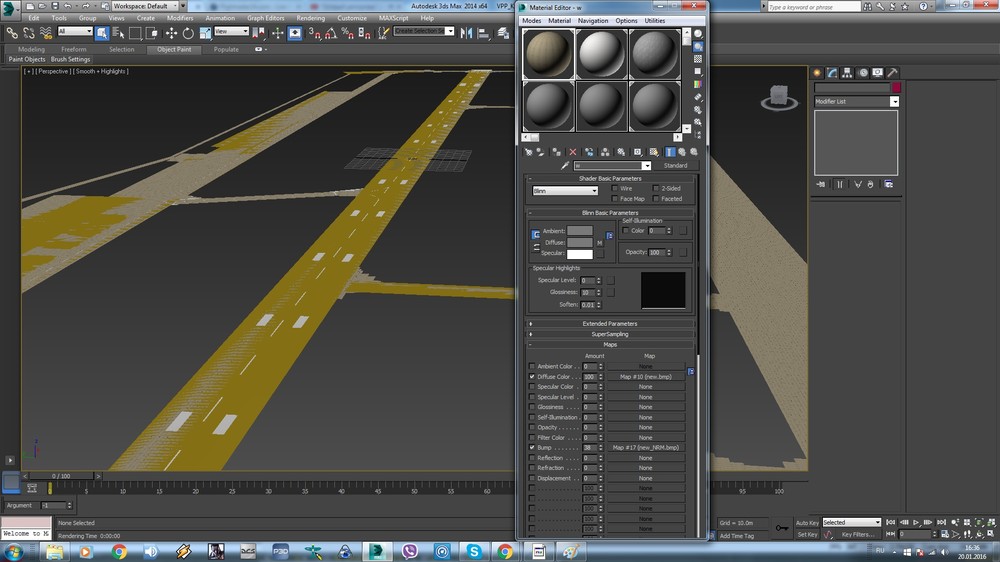The width and height of the screenshot is (1000, 562).
Task: Click the white Specular color swatch
Action: (580, 254)
